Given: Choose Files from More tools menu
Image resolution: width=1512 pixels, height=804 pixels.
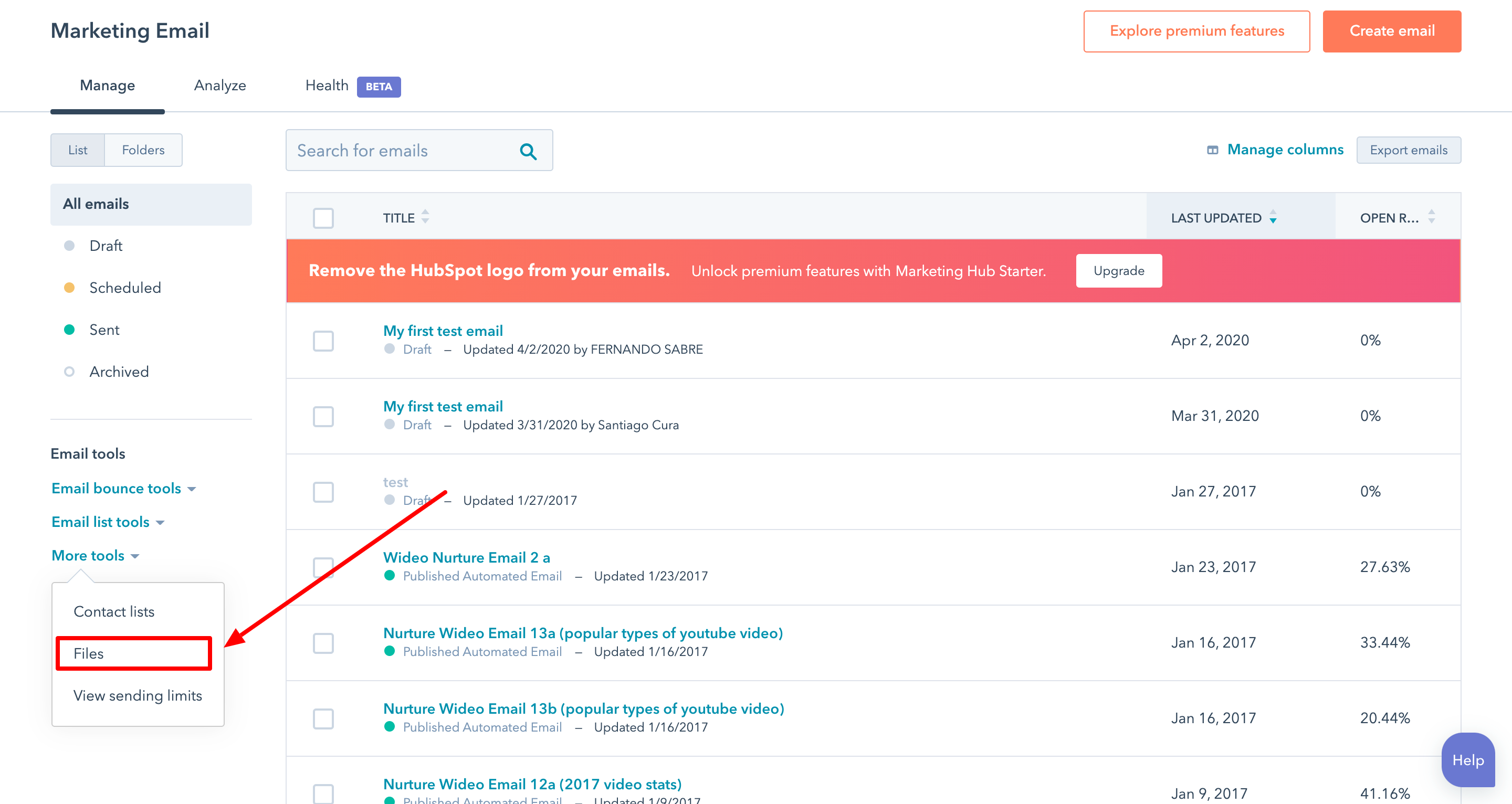Looking at the screenshot, I should coord(89,653).
